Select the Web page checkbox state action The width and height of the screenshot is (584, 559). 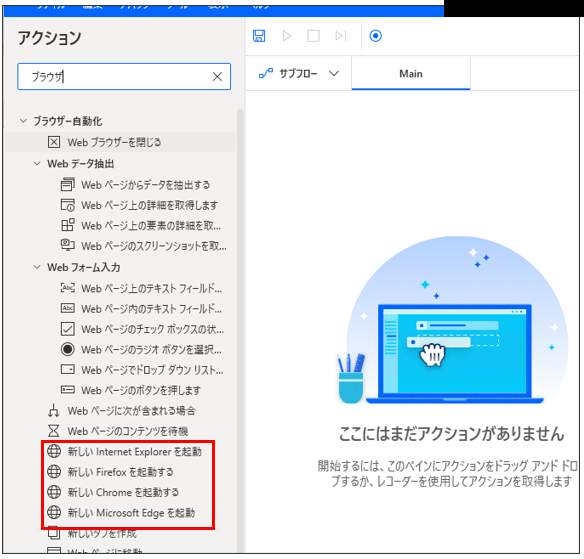pos(142,329)
